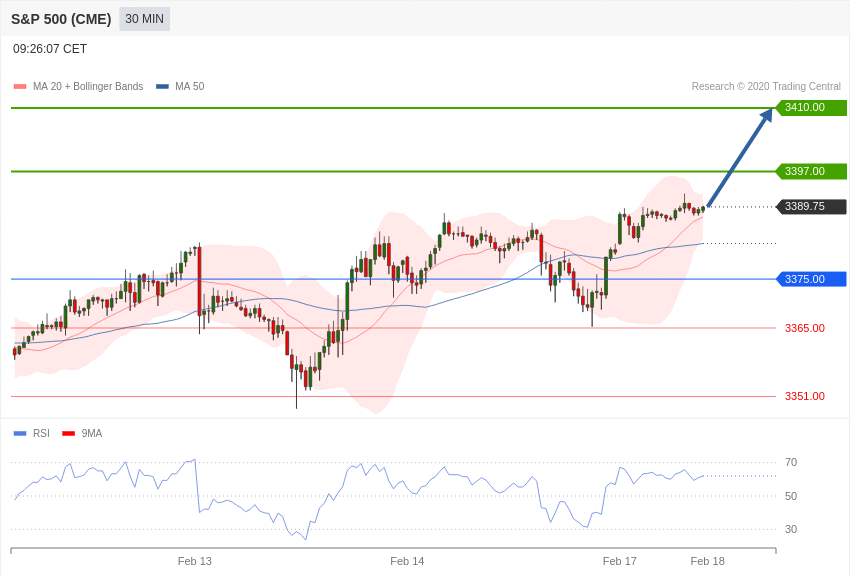Click the 3351.00 support price label
This screenshot has height=576, width=850.
pos(804,396)
